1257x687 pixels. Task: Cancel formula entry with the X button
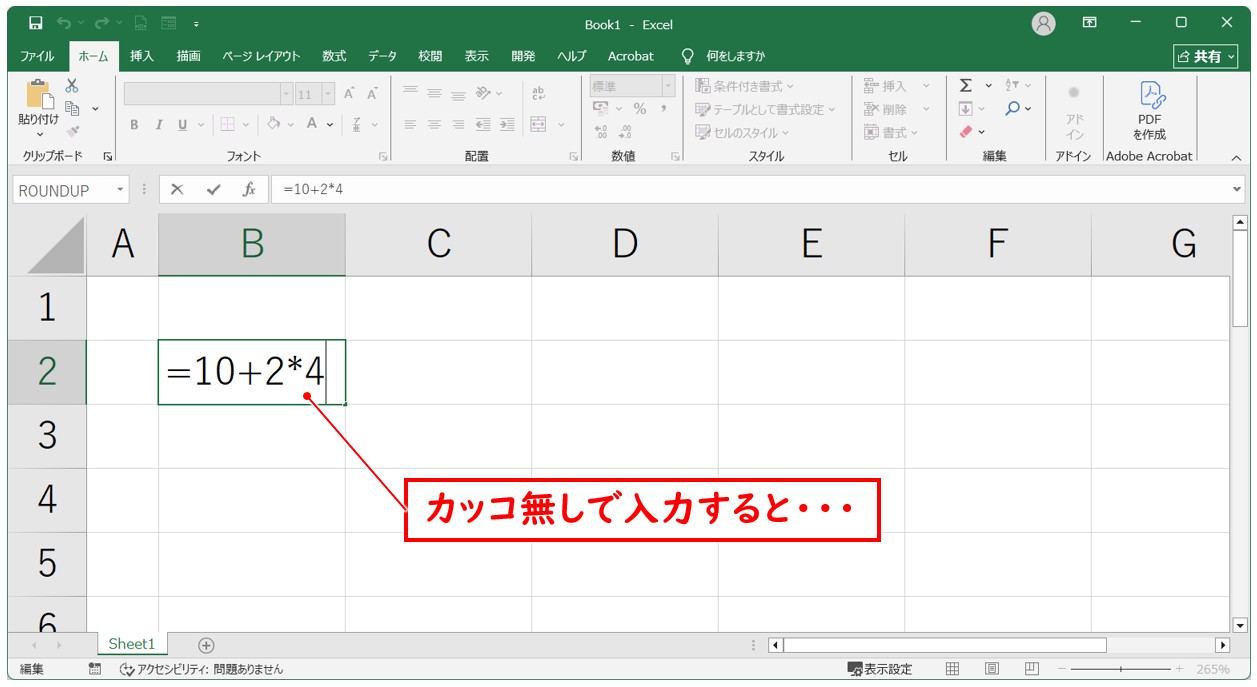(x=177, y=190)
